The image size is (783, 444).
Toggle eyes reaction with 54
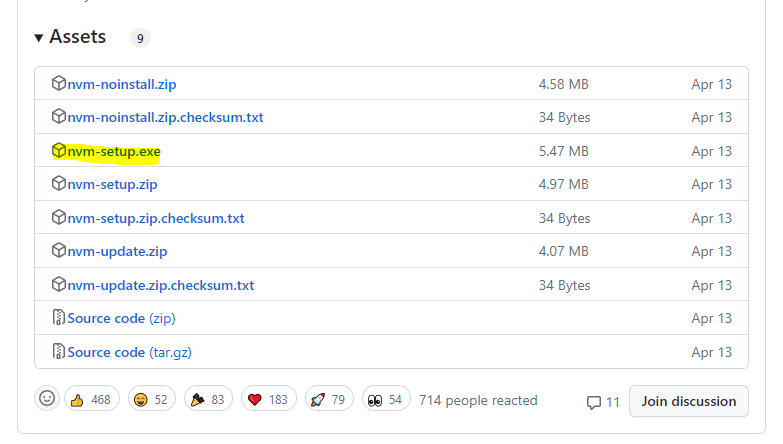coord(386,399)
